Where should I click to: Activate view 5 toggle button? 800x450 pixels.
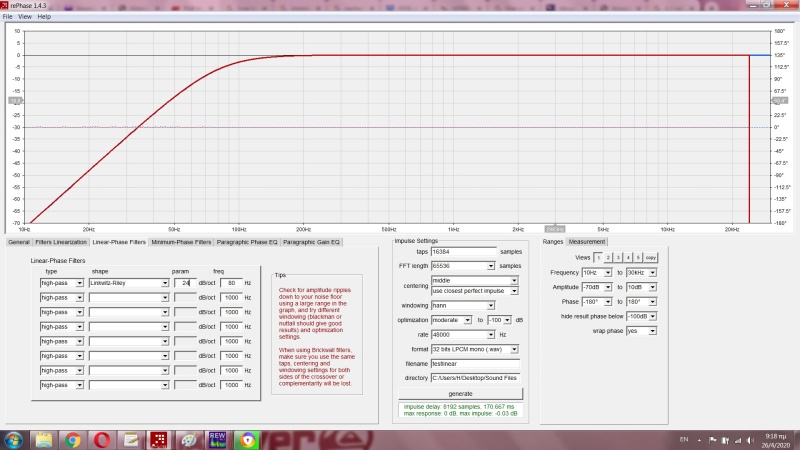coord(637,257)
